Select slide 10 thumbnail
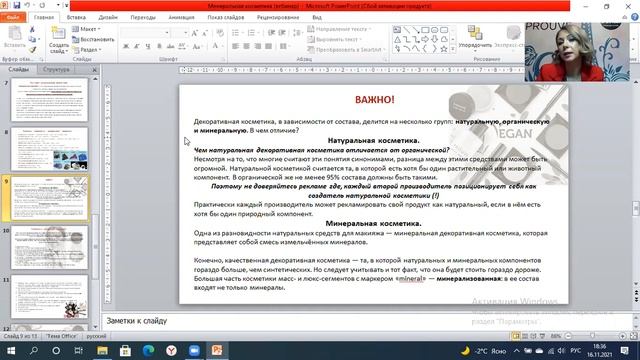The height and width of the screenshot is (360, 640). (x=49, y=248)
